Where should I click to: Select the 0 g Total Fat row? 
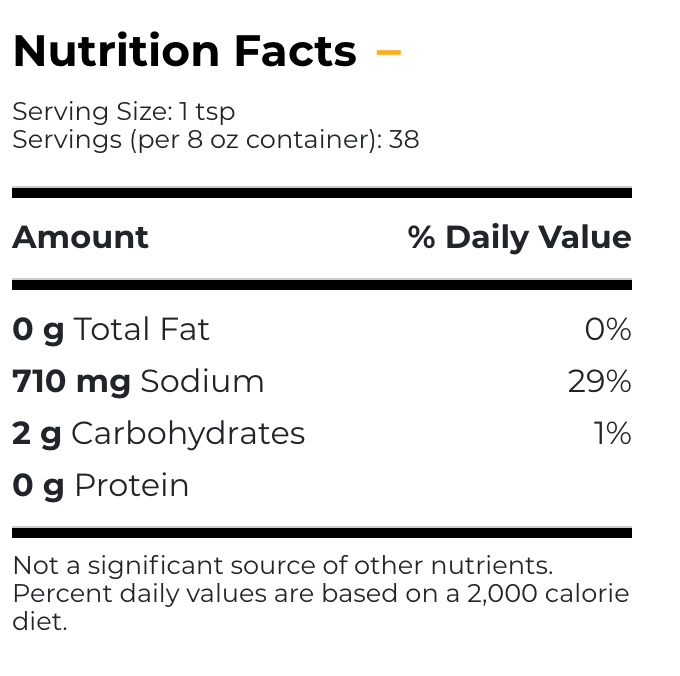pyautogui.click(x=322, y=329)
